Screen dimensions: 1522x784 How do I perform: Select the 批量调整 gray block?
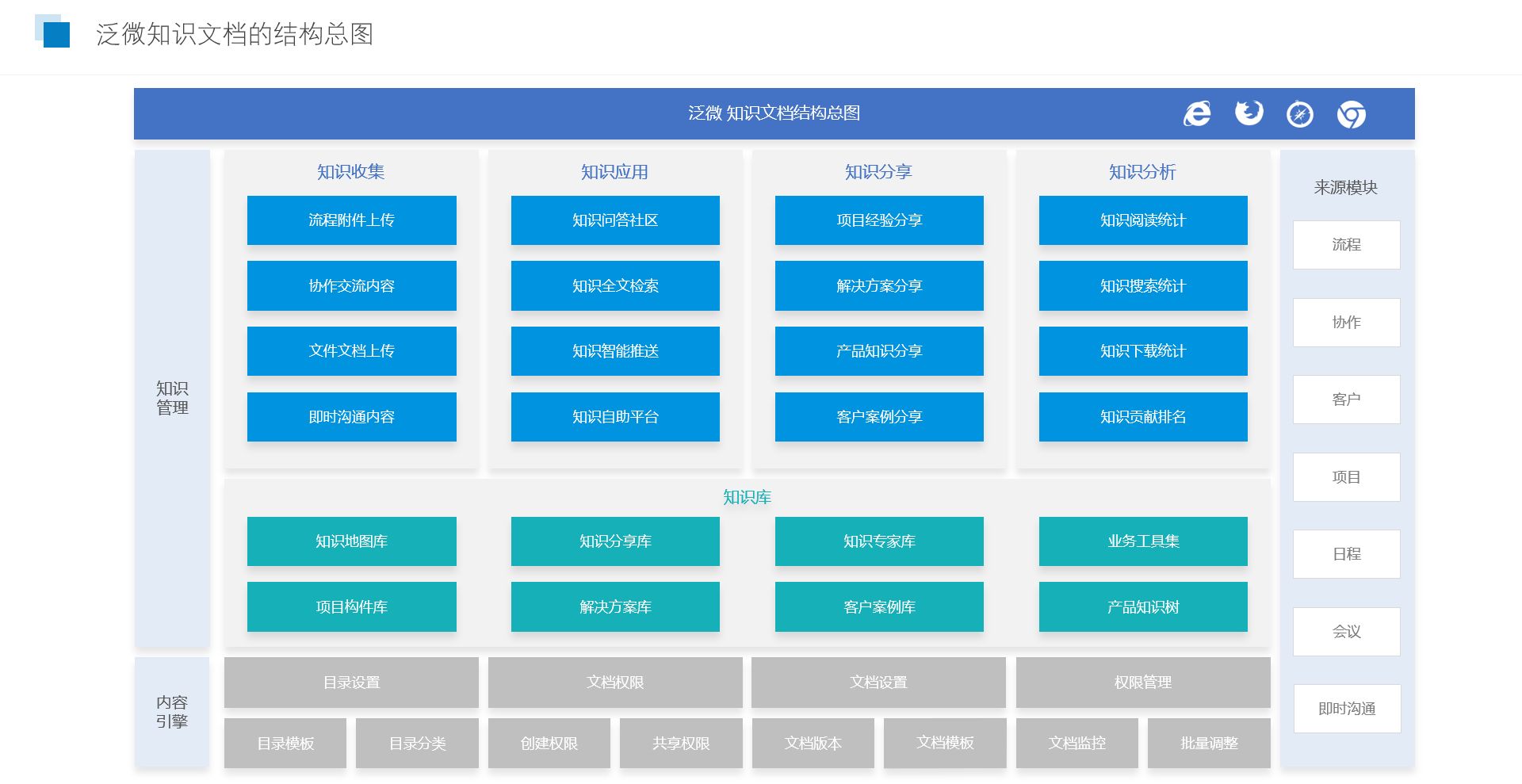point(1208,744)
